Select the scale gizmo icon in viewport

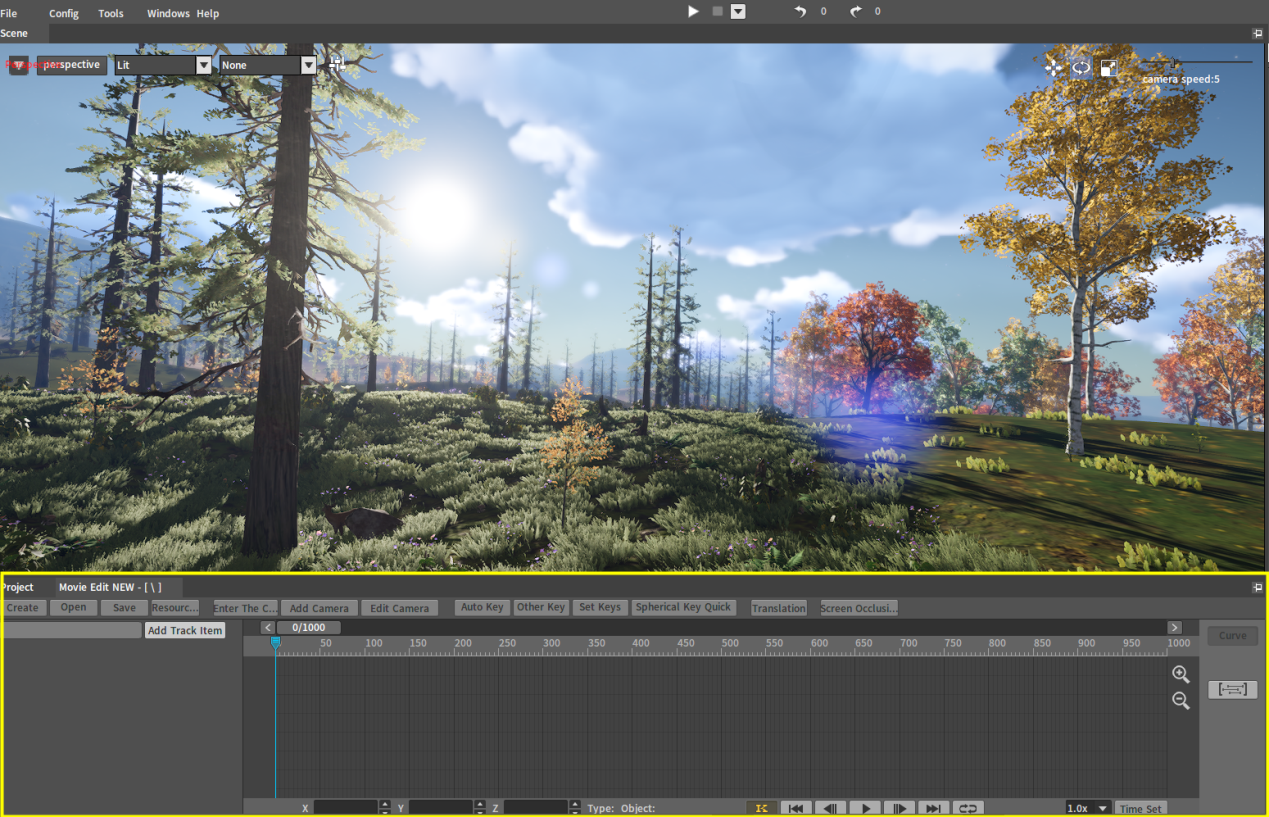[1109, 67]
